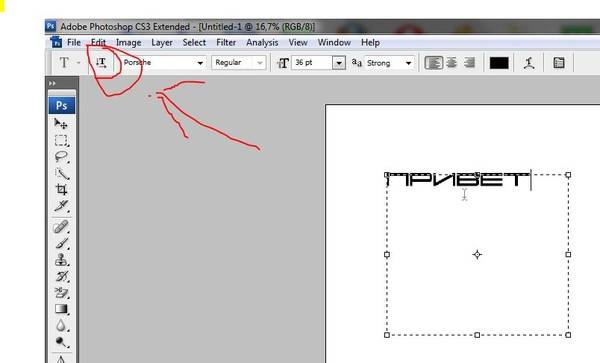Click the Photoshop icon in menu bar
The width and height of the screenshot is (600, 363).
tap(56, 42)
